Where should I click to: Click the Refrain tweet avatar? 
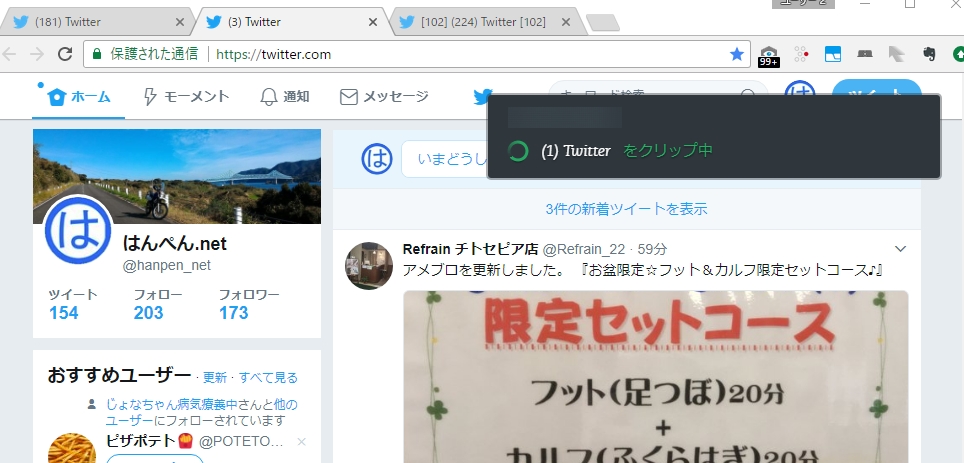[x=369, y=266]
